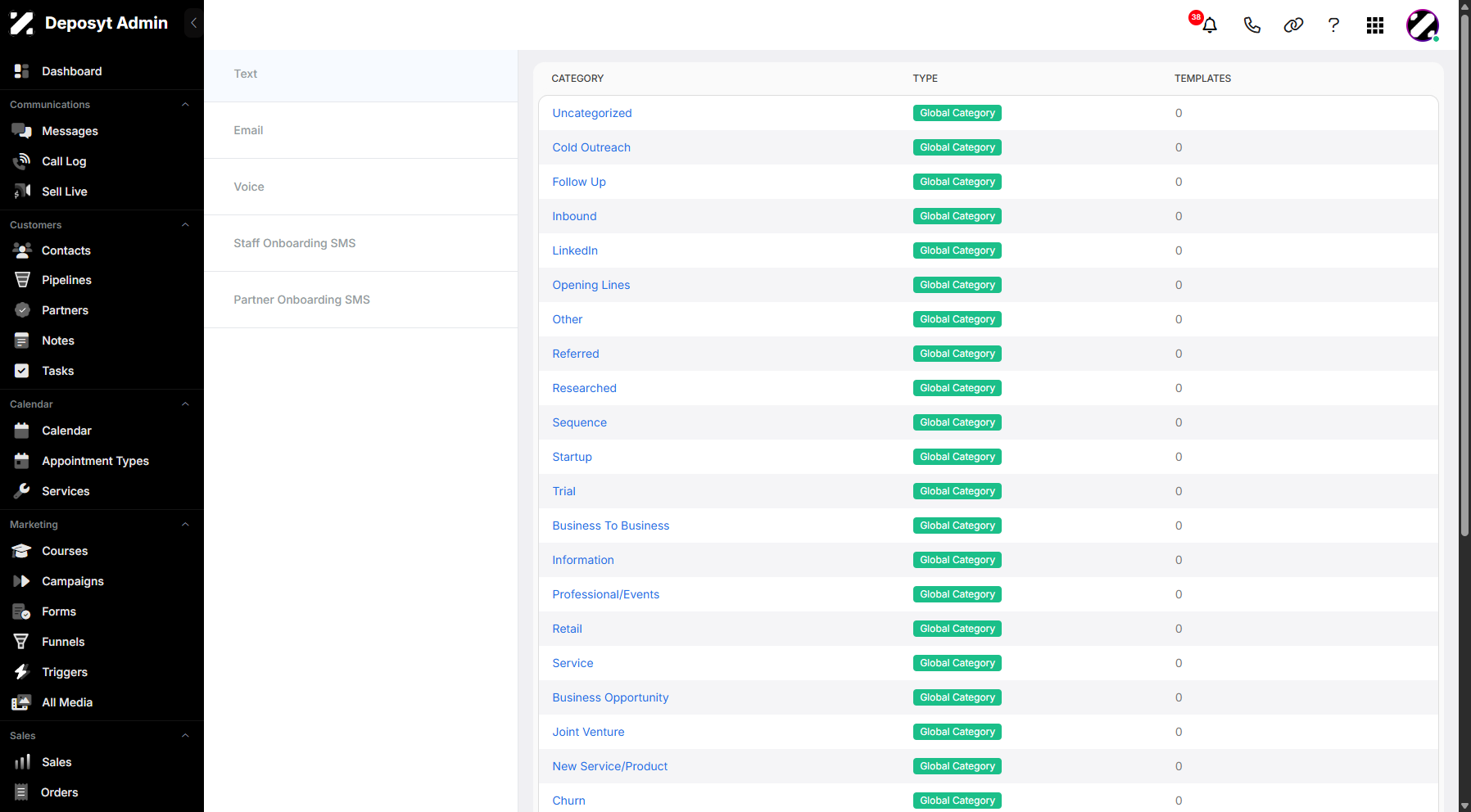Select the Partner Onboarding SMS tab
The image size is (1471, 812).
coord(360,300)
